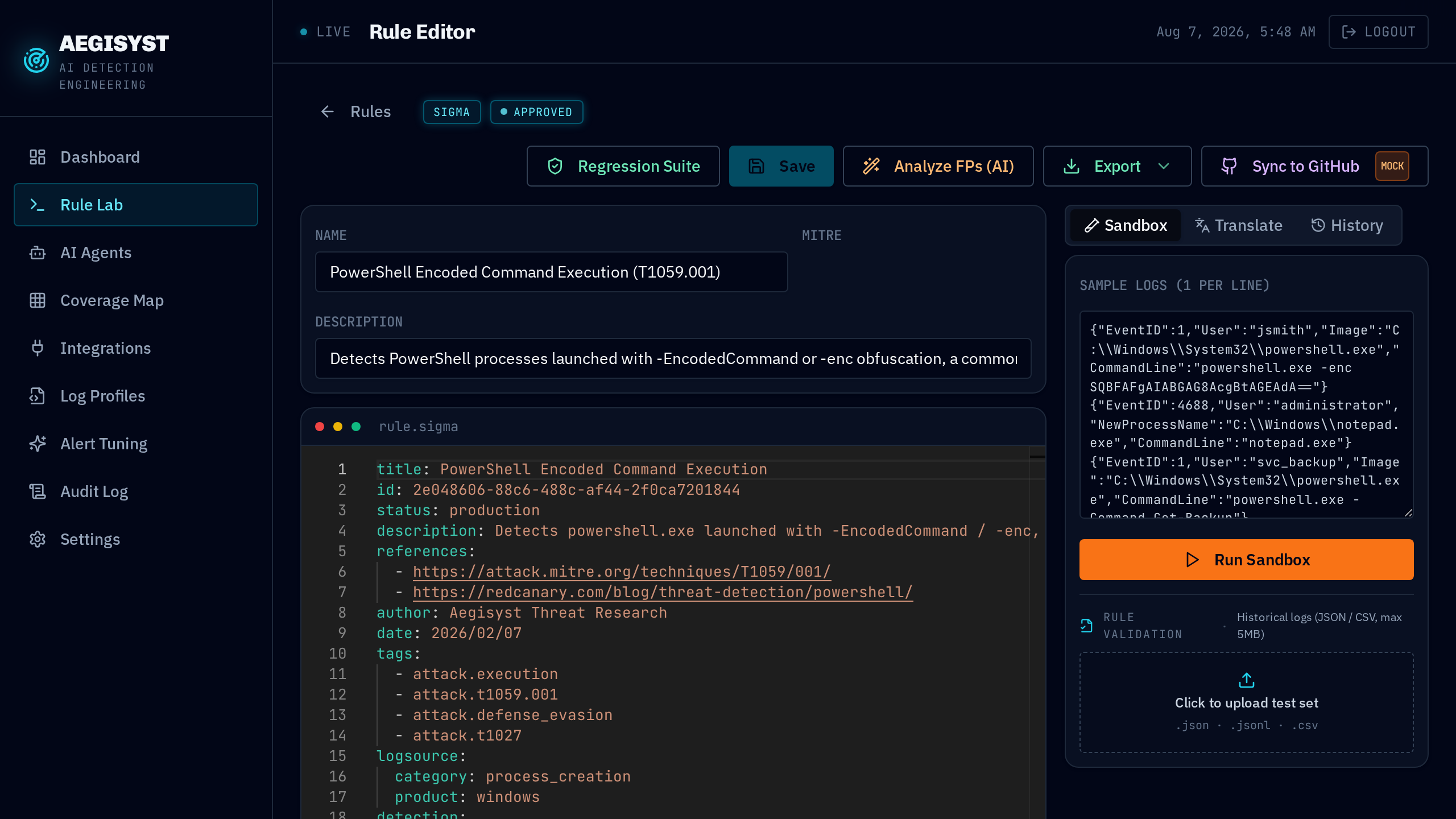The image size is (1456, 819).
Task: Open the Dashboard page
Action: click(136, 157)
